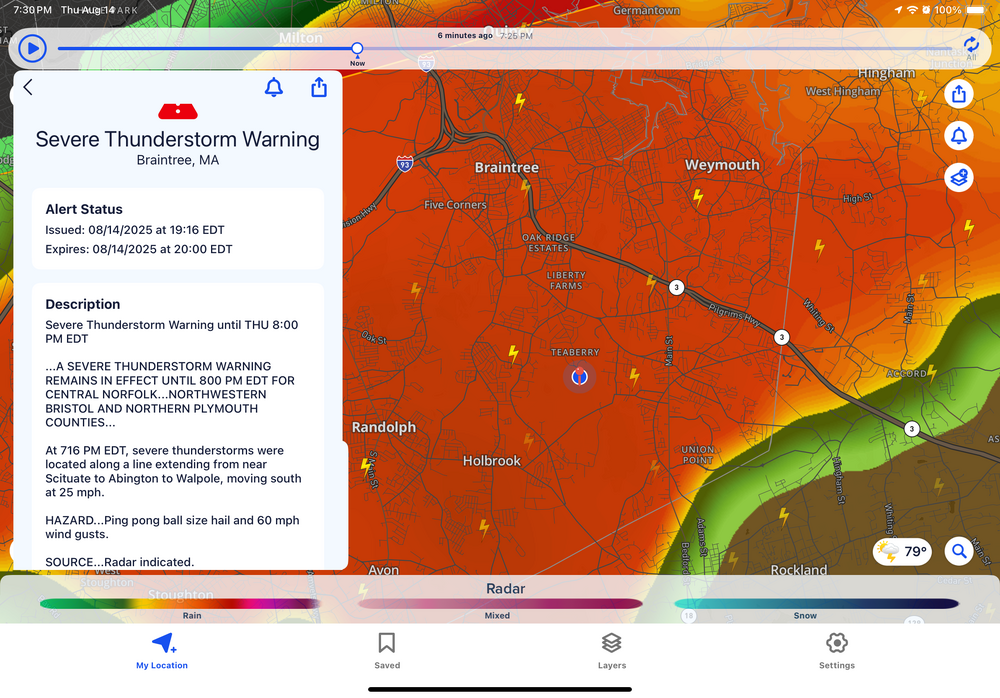This screenshot has width=1000, height=698.
Task: Tap the Alert Status heading
Action: [x=84, y=209]
